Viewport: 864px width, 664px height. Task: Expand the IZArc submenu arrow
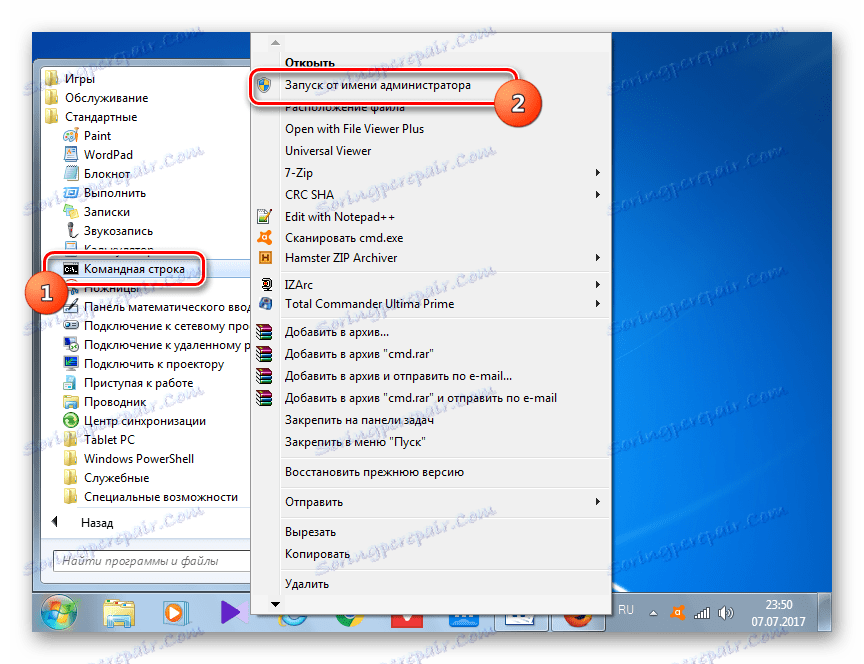click(598, 284)
